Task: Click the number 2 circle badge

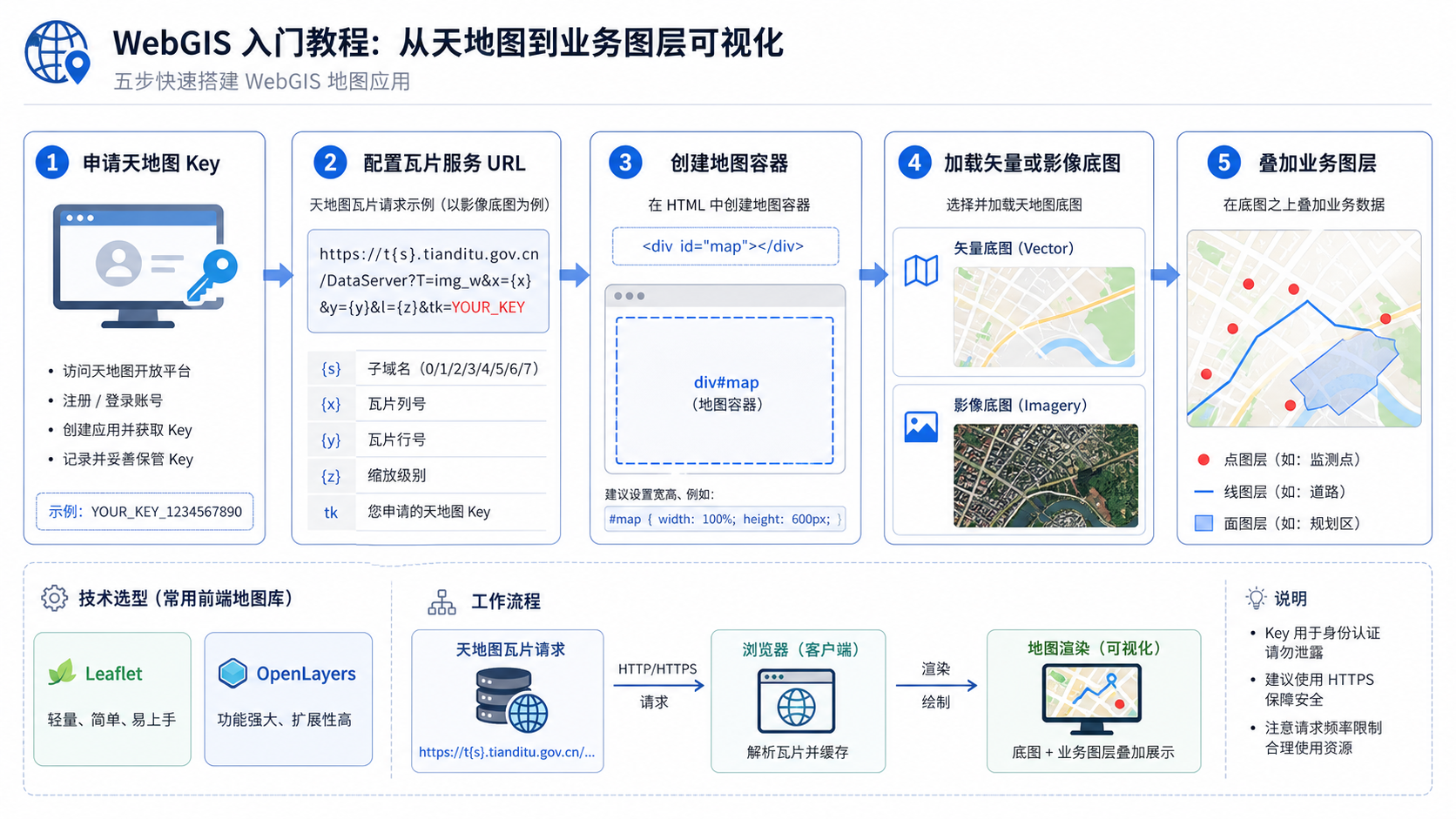Action: (x=330, y=163)
